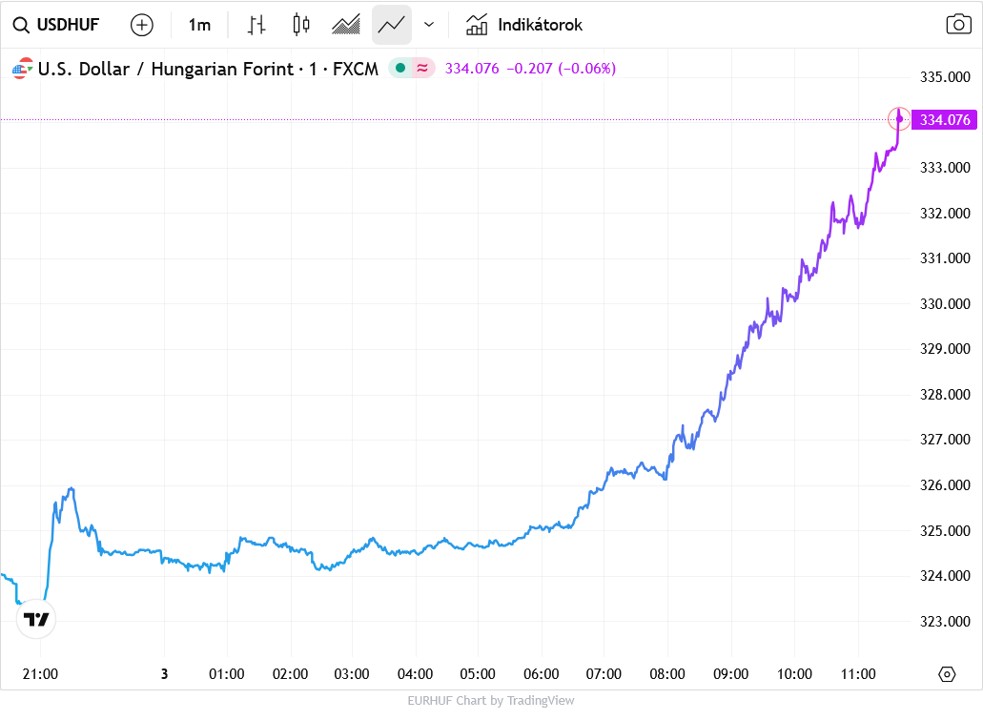The image size is (983, 720).
Task: Select the area chart style
Action: pos(346,25)
